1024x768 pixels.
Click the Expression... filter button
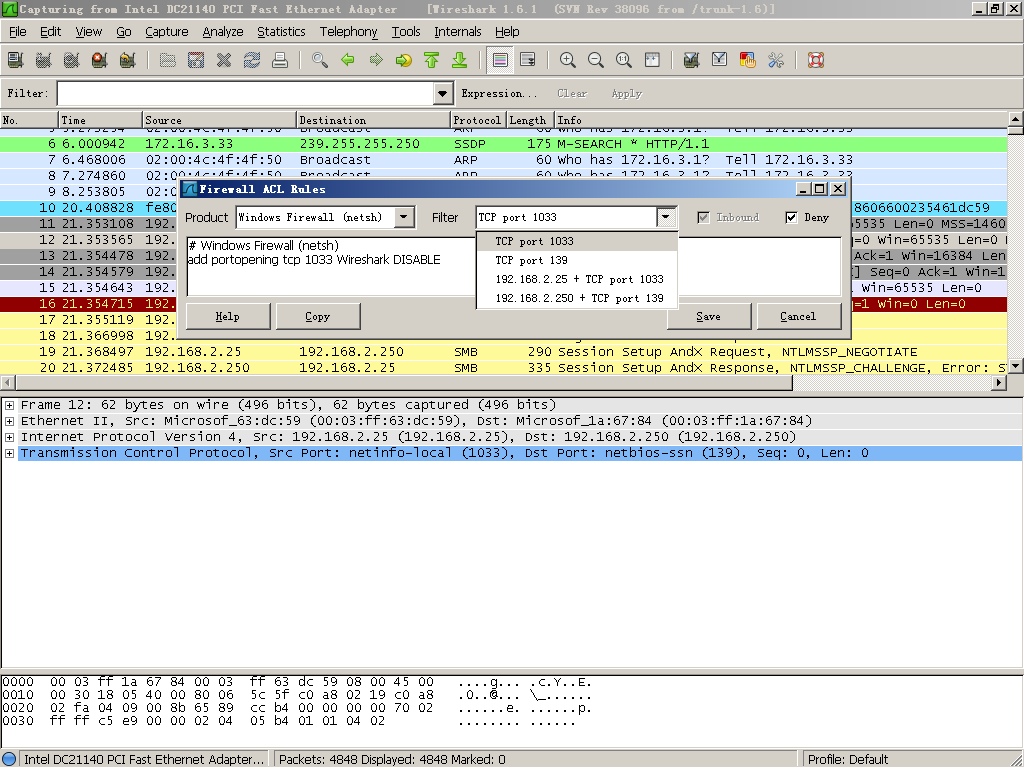(499, 93)
